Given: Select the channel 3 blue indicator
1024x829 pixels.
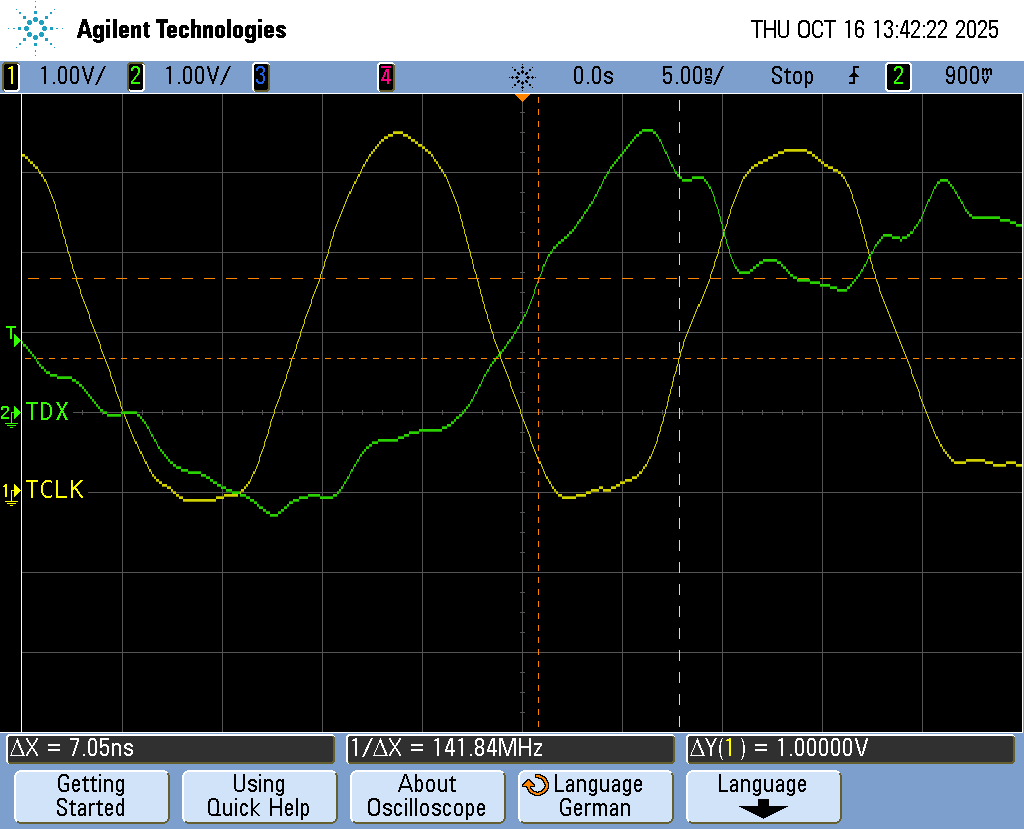Looking at the screenshot, I should click(x=261, y=76).
